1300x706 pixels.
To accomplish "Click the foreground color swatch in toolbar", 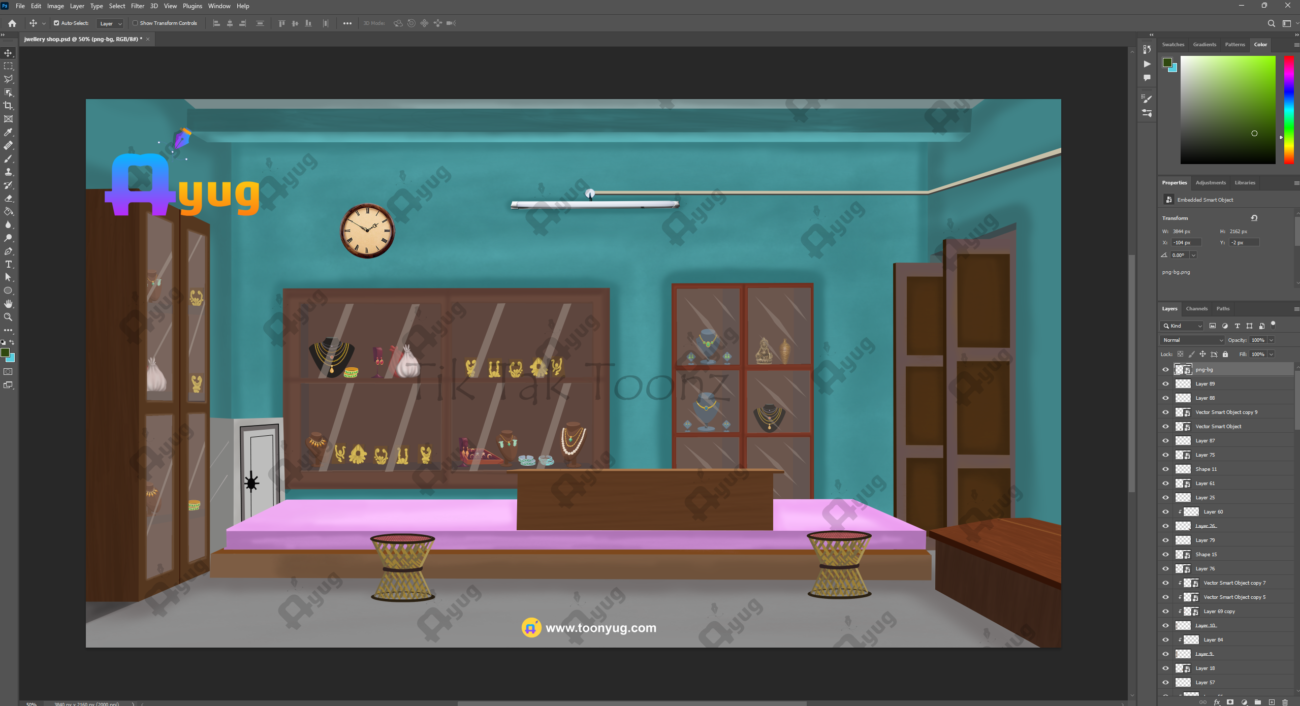I will pos(6,353).
